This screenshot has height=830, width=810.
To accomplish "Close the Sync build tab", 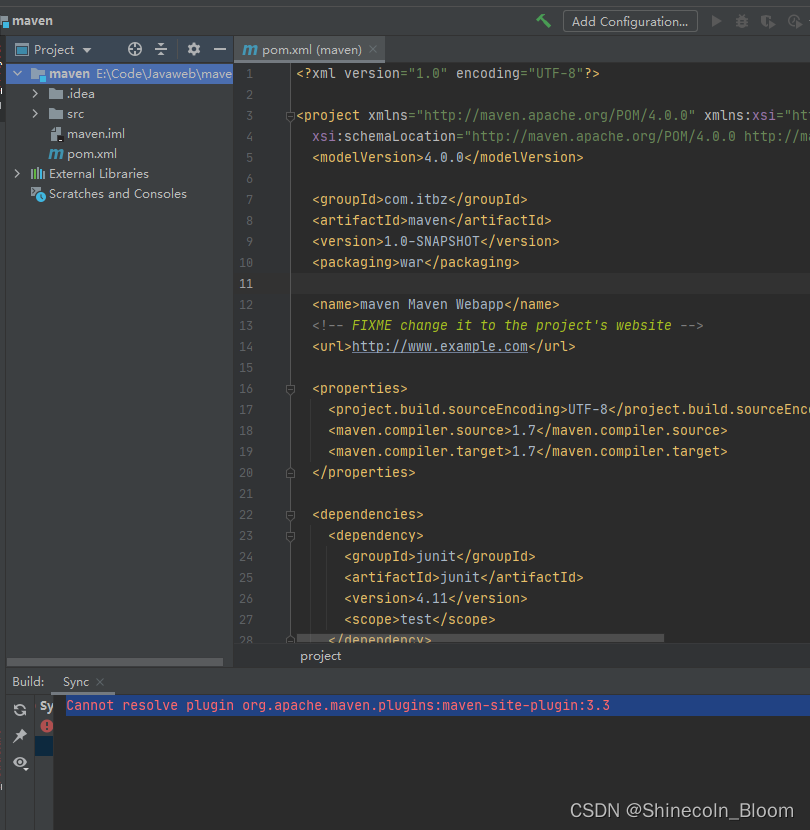I will 100,682.
